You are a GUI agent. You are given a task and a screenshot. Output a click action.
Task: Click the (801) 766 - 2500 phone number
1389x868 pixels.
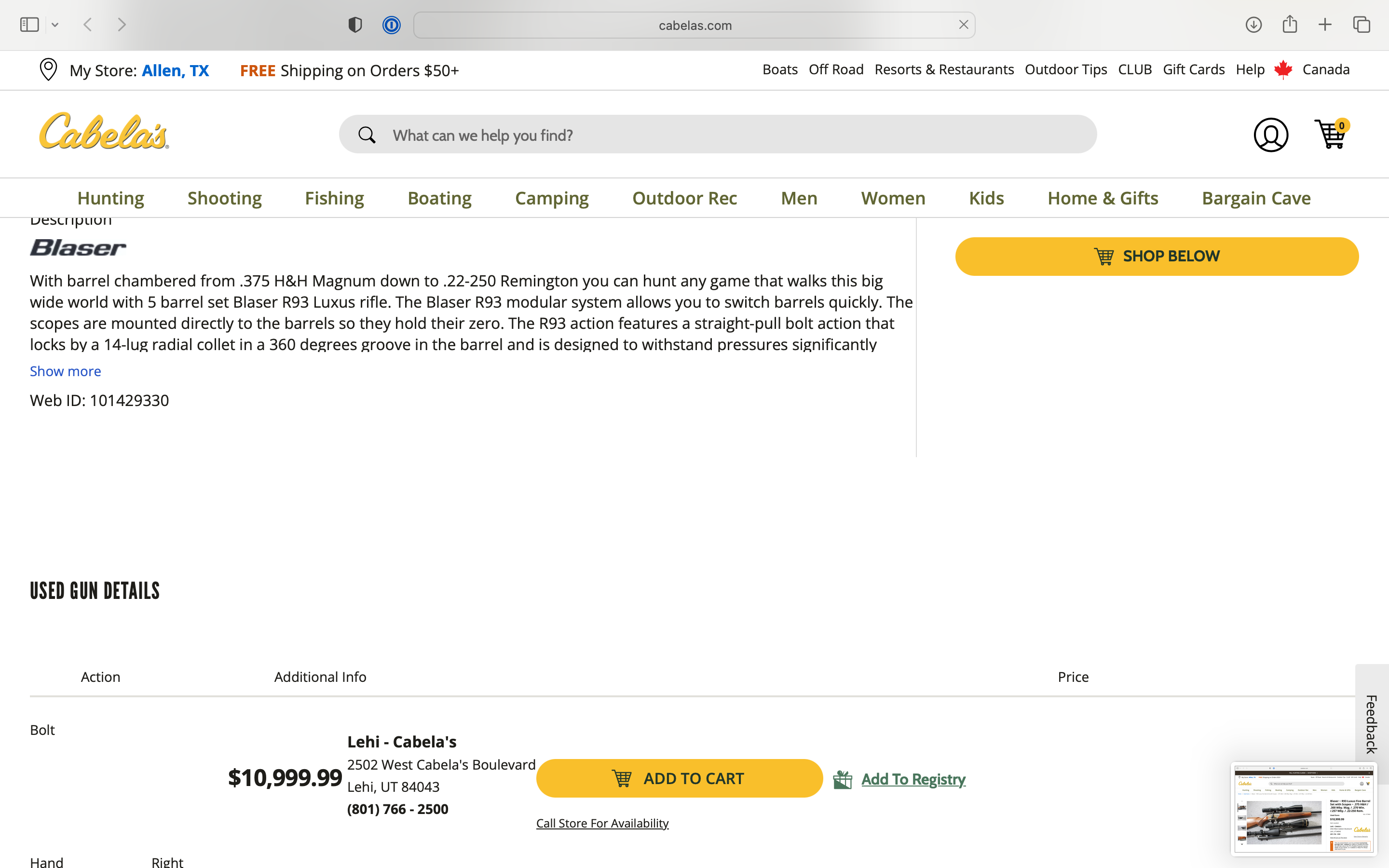pyautogui.click(x=398, y=810)
